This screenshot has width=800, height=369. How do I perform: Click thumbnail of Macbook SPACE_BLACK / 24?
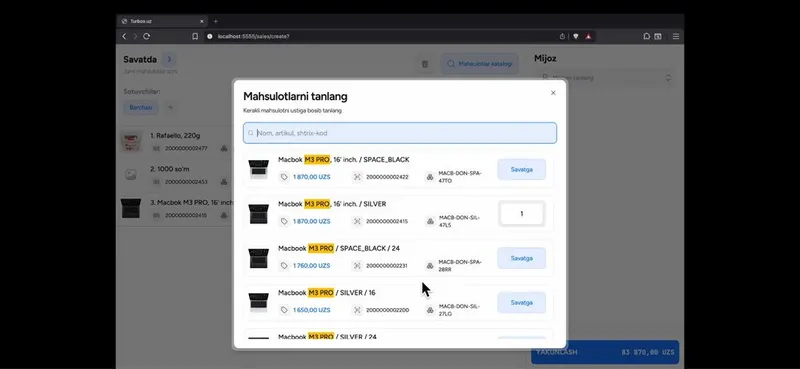(x=259, y=258)
